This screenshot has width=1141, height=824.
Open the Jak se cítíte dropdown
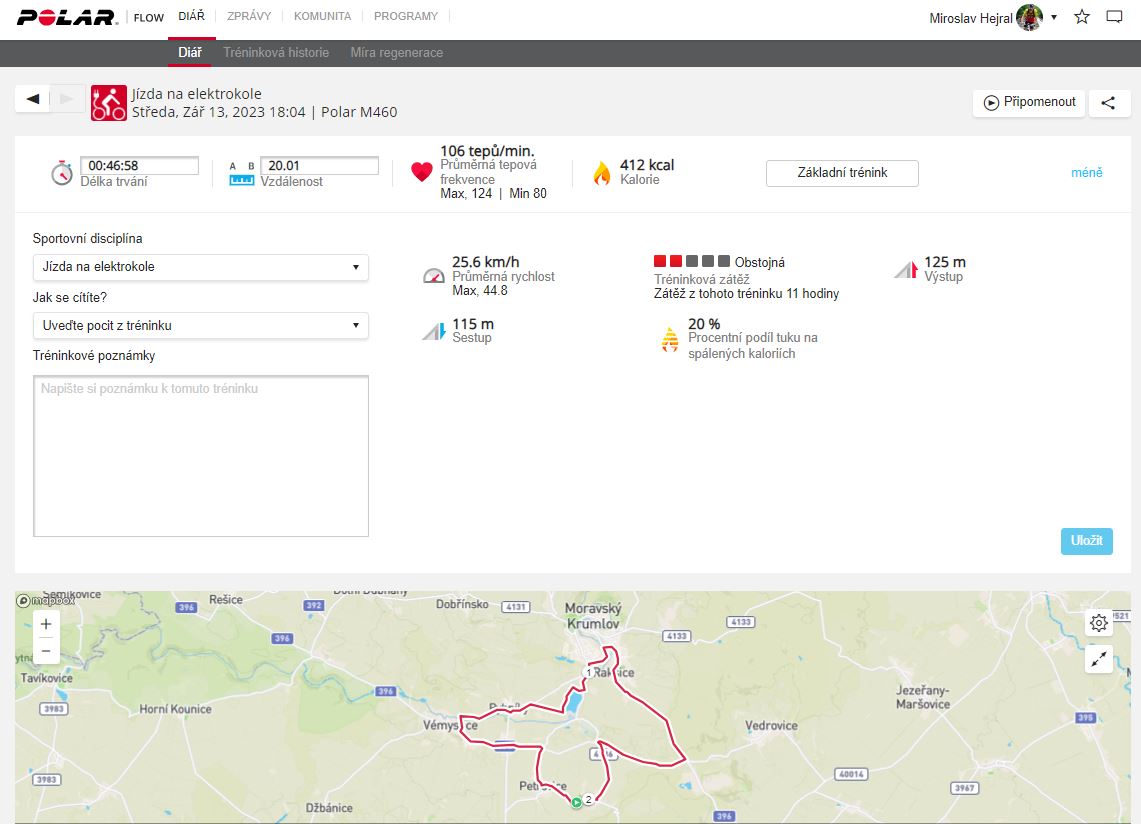click(201, 325)
